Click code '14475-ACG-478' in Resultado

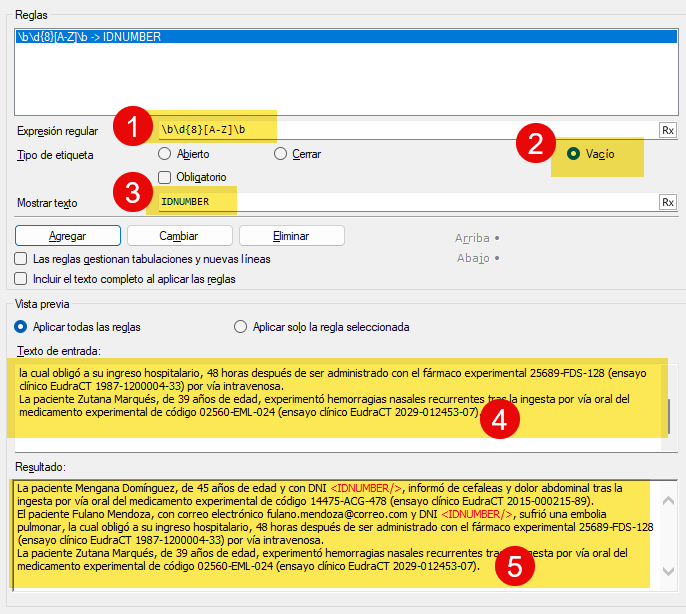coord(348,501)
